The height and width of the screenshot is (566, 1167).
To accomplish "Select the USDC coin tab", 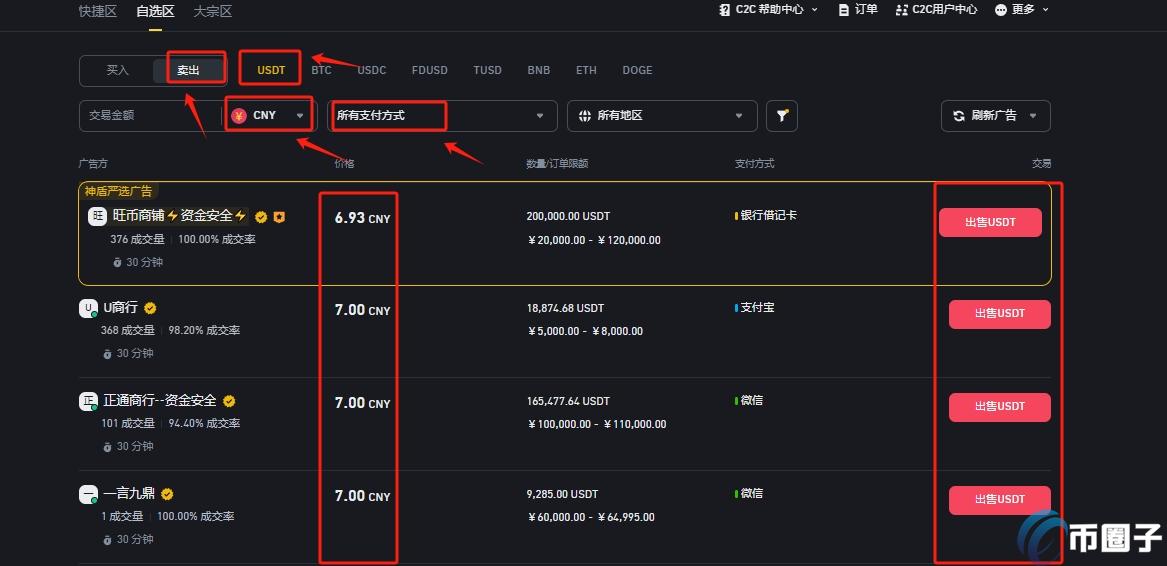I will click(x=372, y=70).
